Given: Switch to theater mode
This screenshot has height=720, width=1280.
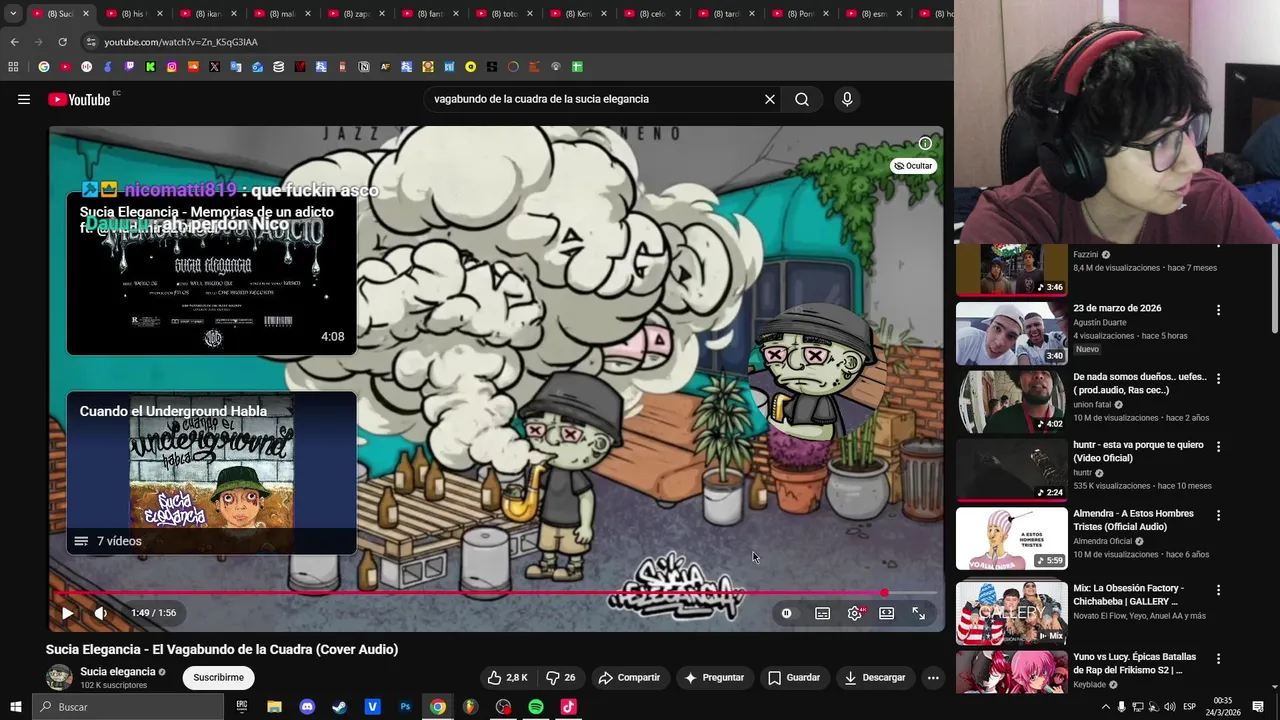Looking at the screenshot, I should (x=887, y=613).
